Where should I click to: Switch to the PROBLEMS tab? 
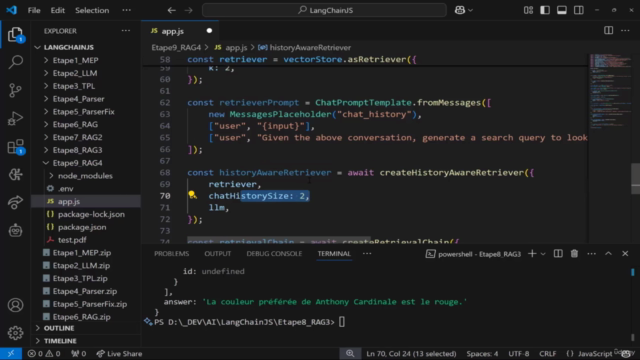click(x=171, y=253)
